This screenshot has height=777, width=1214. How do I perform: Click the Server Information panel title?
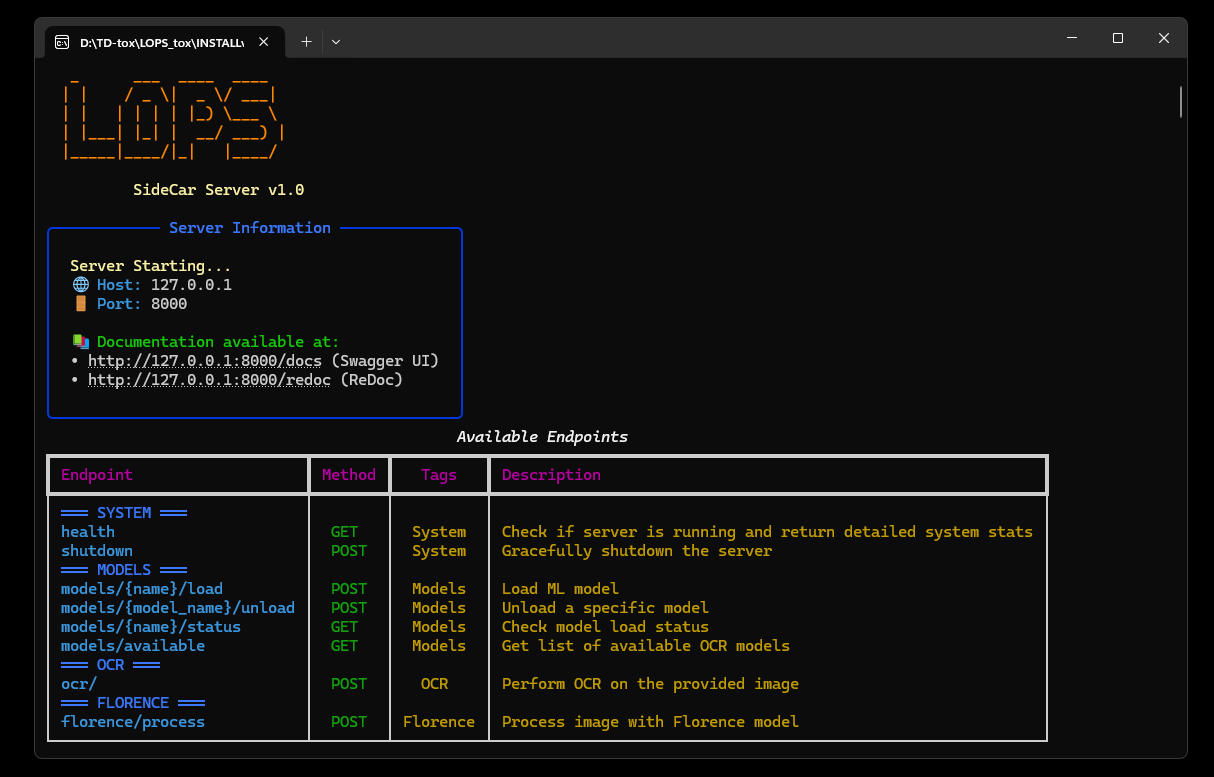(249, 227)
